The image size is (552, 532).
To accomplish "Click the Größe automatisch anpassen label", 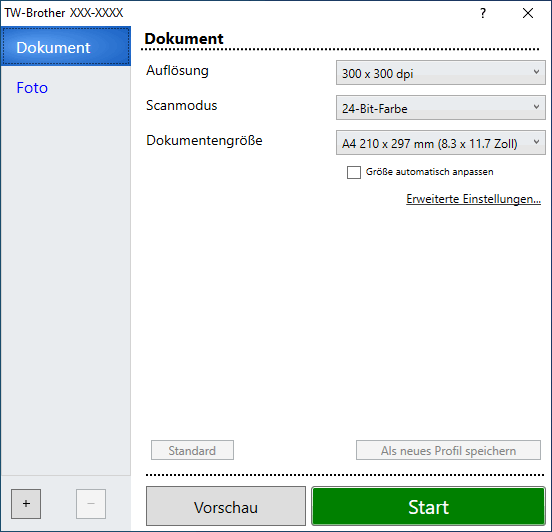I will 429,172.
